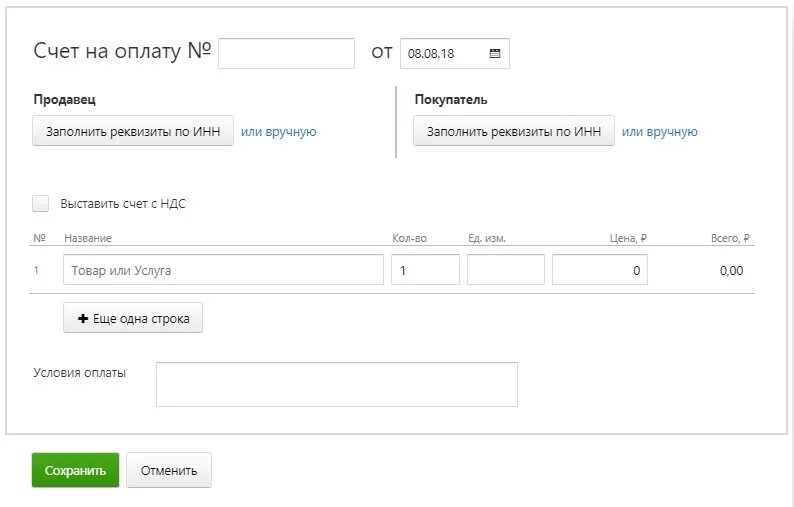Enable the invoice with НДС checkbox
The image size is (794, 507).
click(40, 204)
